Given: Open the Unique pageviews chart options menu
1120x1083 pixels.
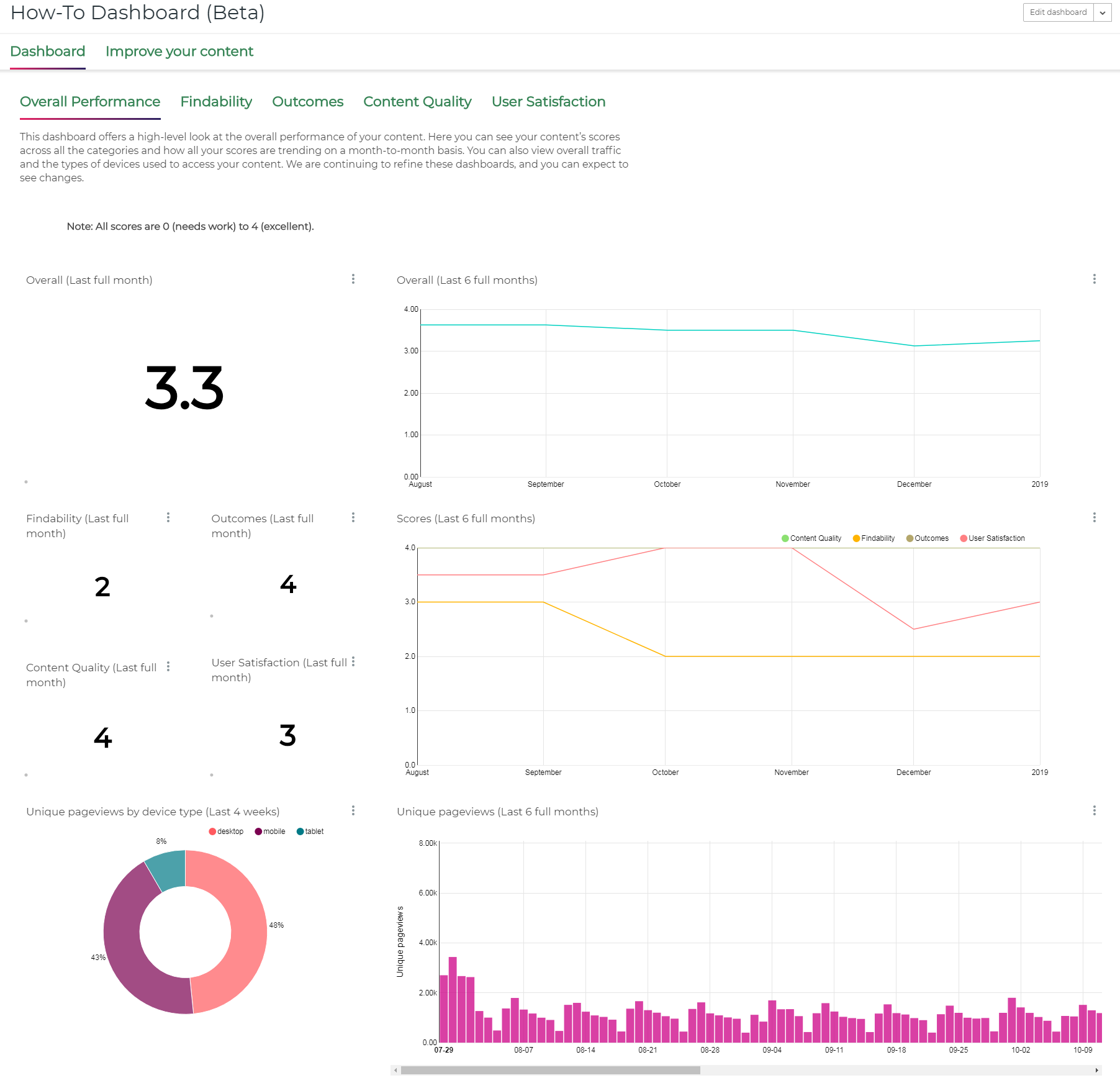Looking at the screenshot, I should [1095, 810].
